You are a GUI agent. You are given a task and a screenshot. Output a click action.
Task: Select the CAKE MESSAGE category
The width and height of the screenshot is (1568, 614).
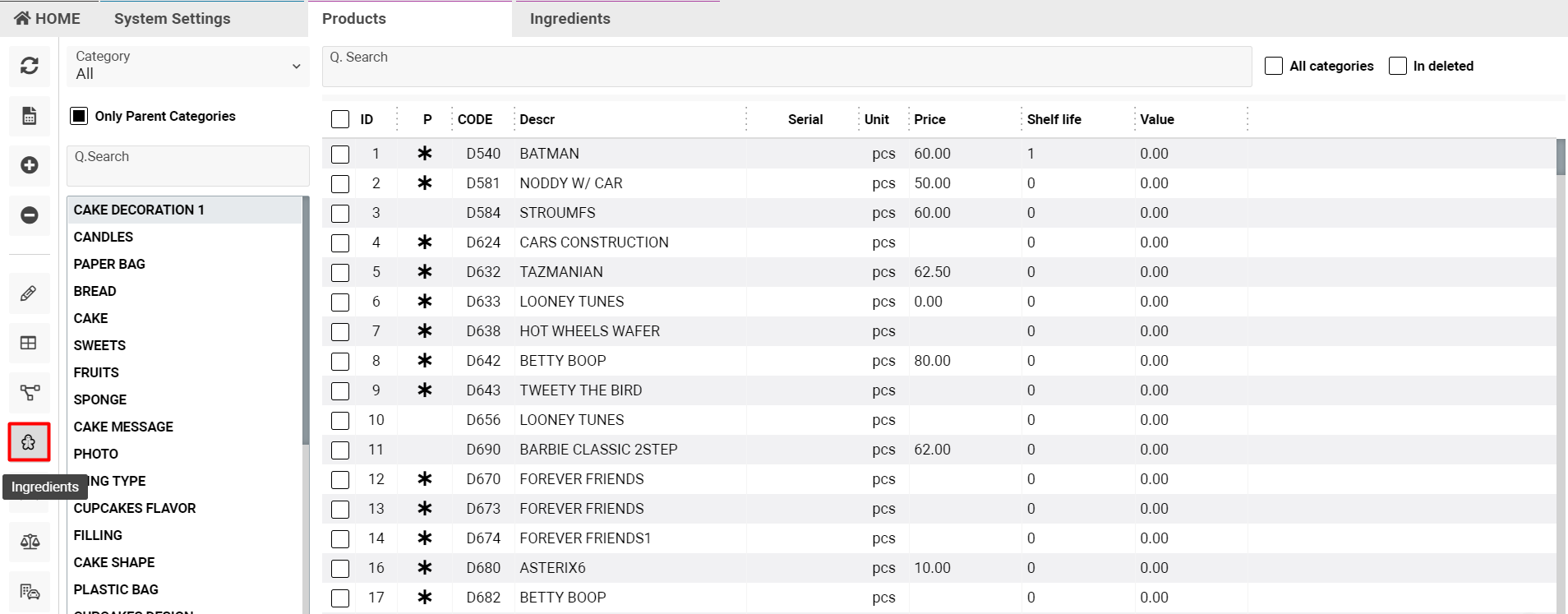pos(123,427)
